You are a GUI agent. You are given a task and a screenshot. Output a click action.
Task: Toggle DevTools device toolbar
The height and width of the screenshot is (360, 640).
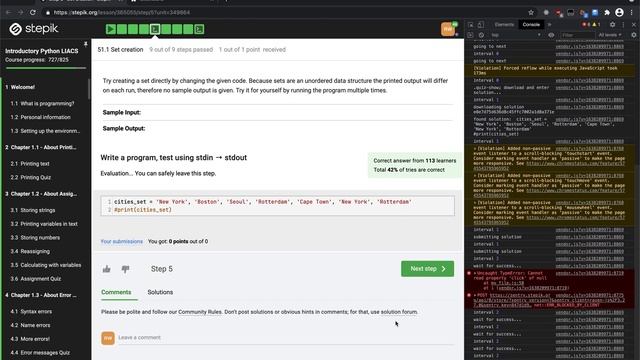pyautogui.click(x=481, y=24)
